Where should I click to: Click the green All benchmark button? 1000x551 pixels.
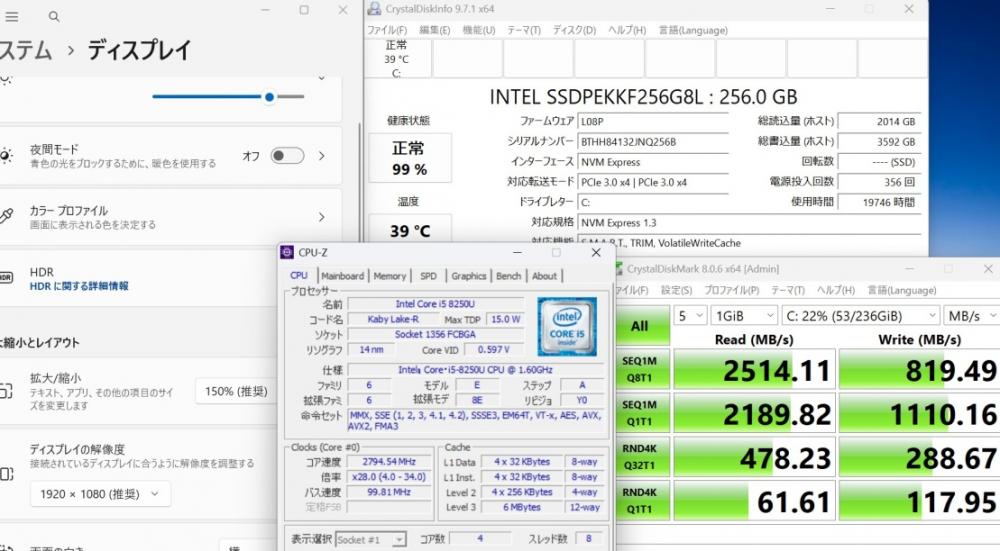click(640, 326)
